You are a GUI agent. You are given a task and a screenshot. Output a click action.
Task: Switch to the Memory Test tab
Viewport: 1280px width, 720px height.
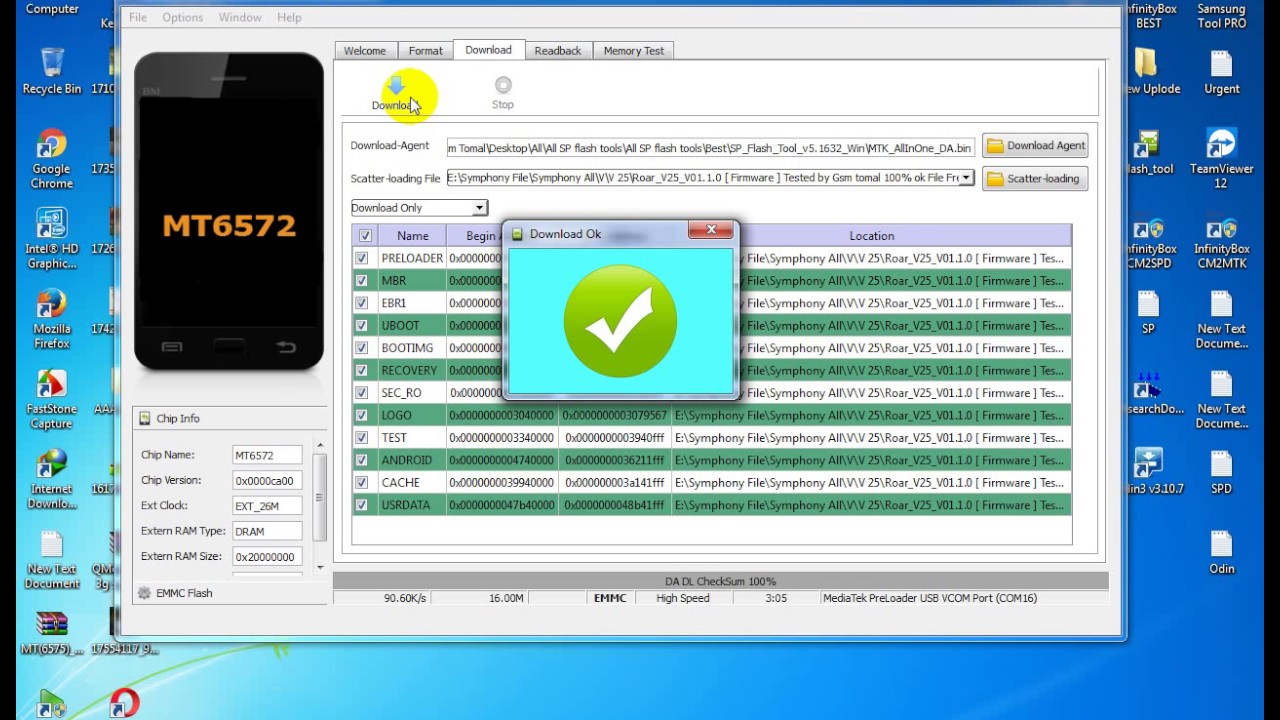[x=633, y=51]
